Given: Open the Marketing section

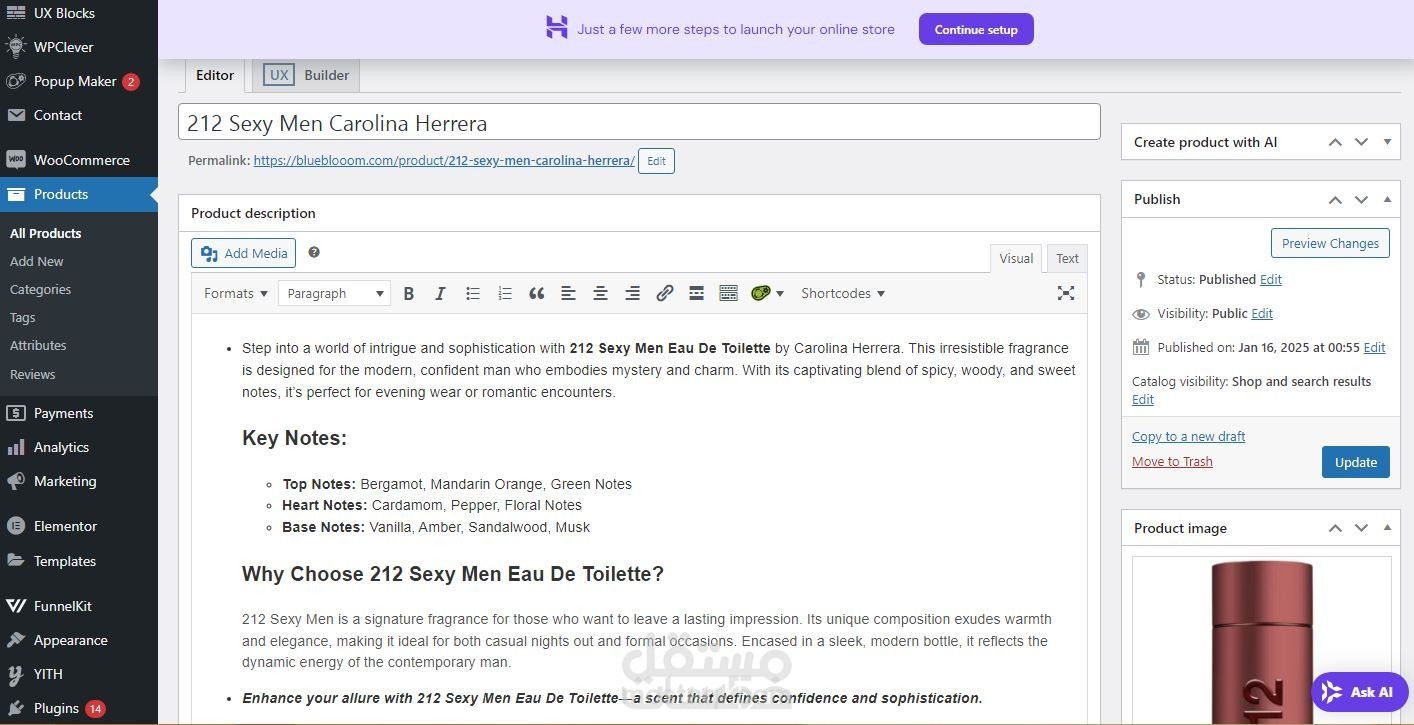Looking at the screenshot, I should [79, 481].
